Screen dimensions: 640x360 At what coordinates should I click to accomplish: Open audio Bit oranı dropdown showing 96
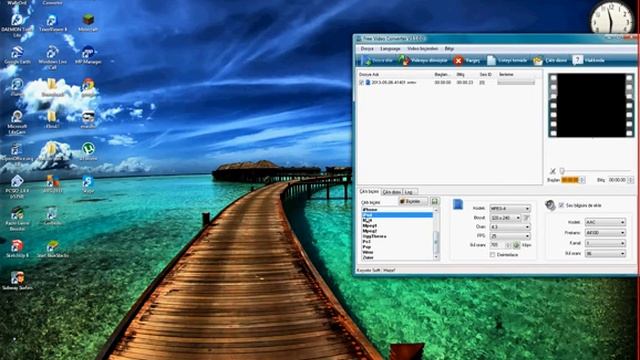tap(605, 253)
